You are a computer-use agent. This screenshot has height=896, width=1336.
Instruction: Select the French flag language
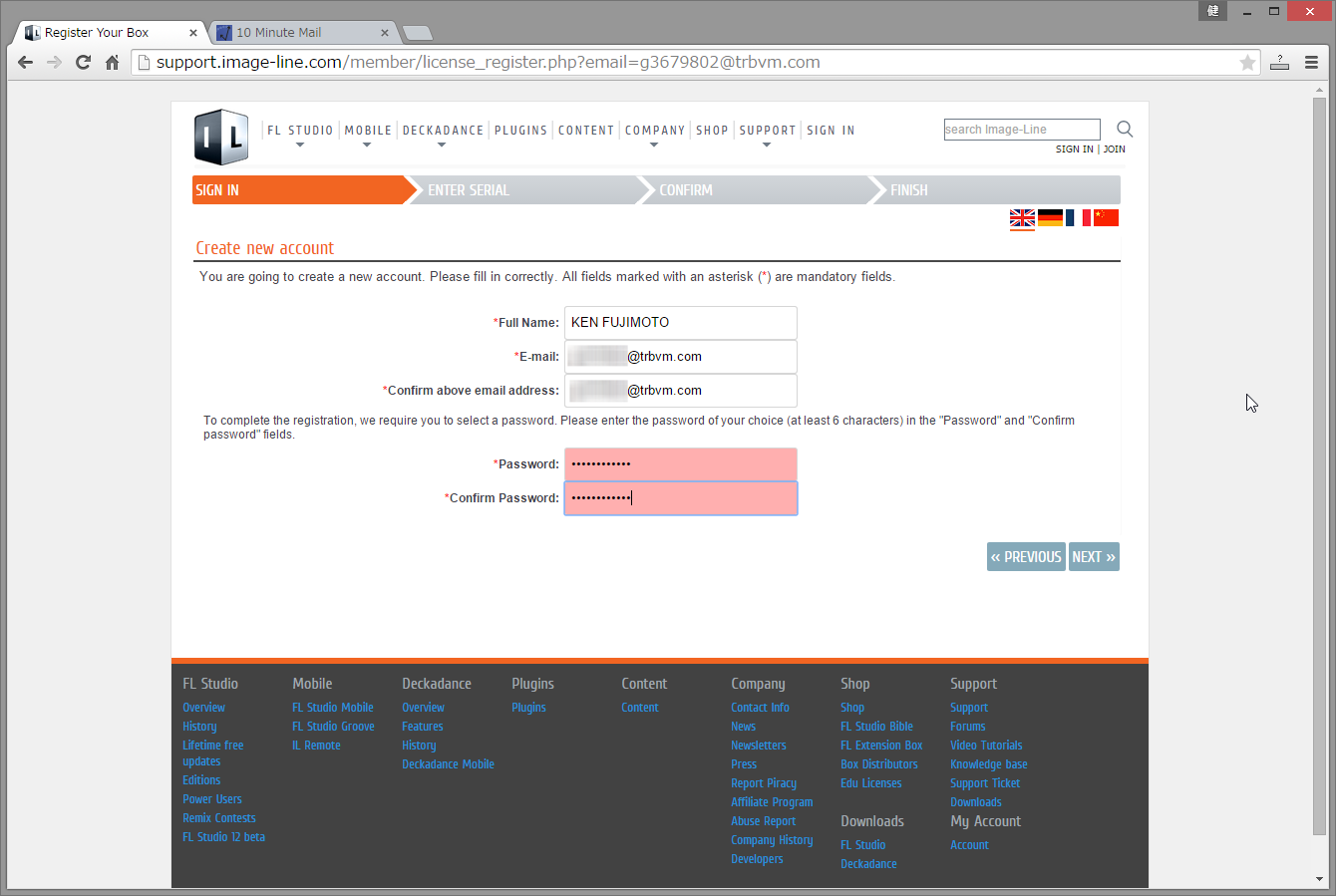pos(1078,218)
